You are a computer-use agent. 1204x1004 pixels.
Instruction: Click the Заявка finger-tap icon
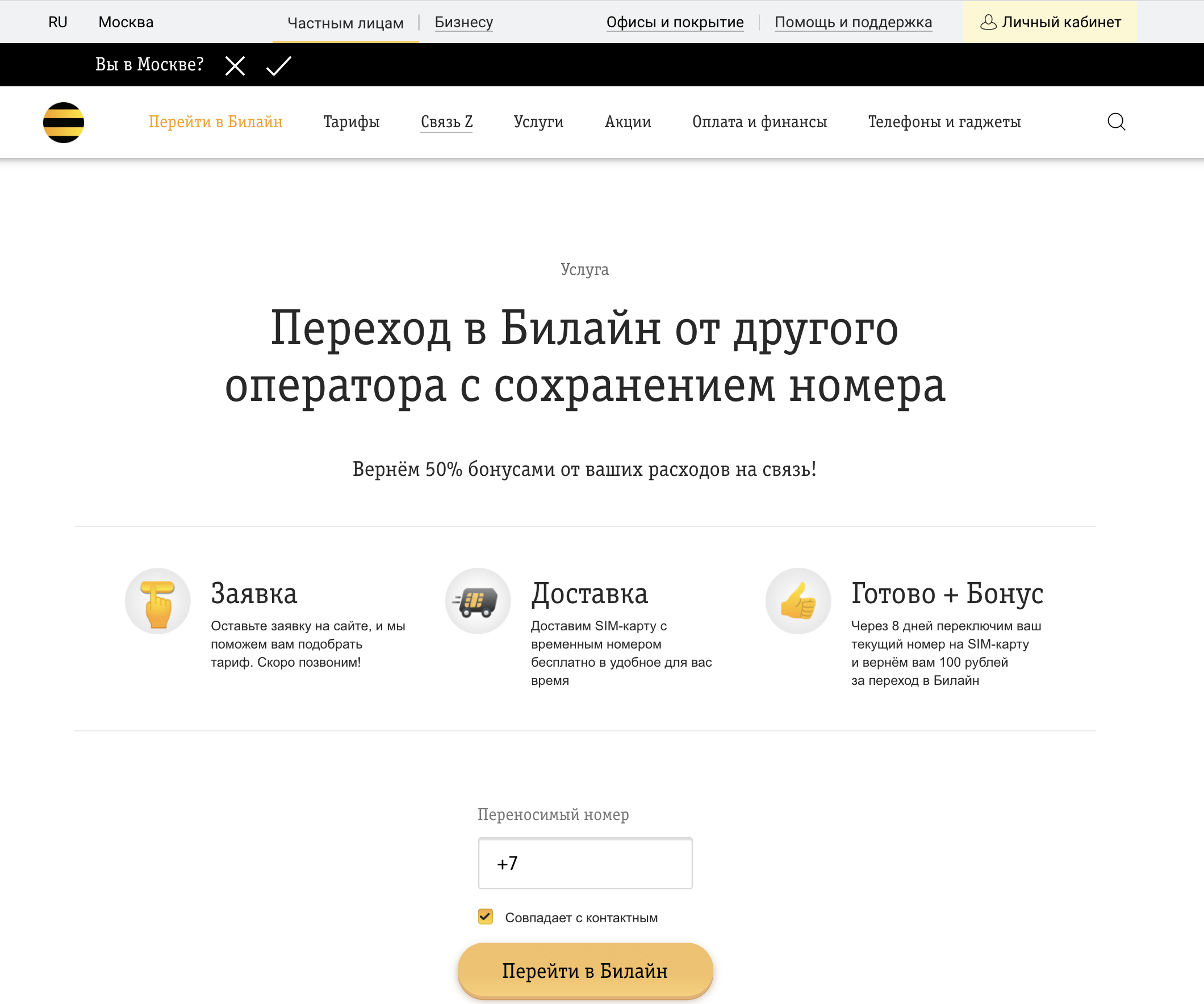[158, 600]
